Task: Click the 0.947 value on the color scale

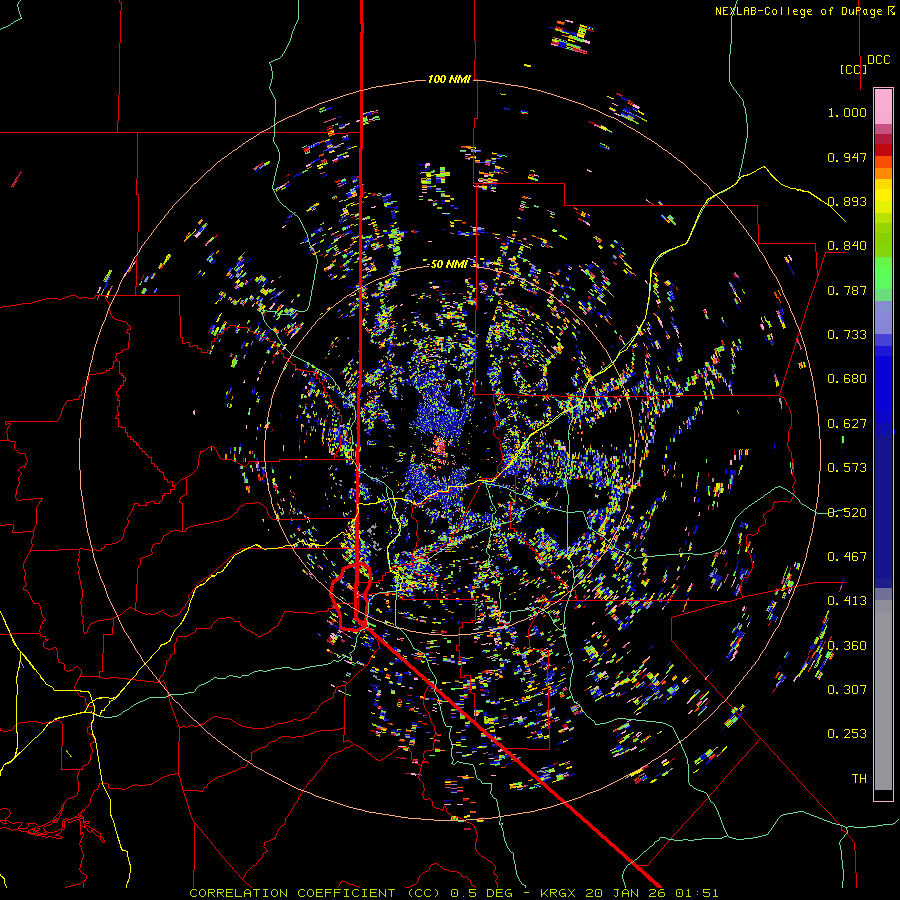Action: 847,157
